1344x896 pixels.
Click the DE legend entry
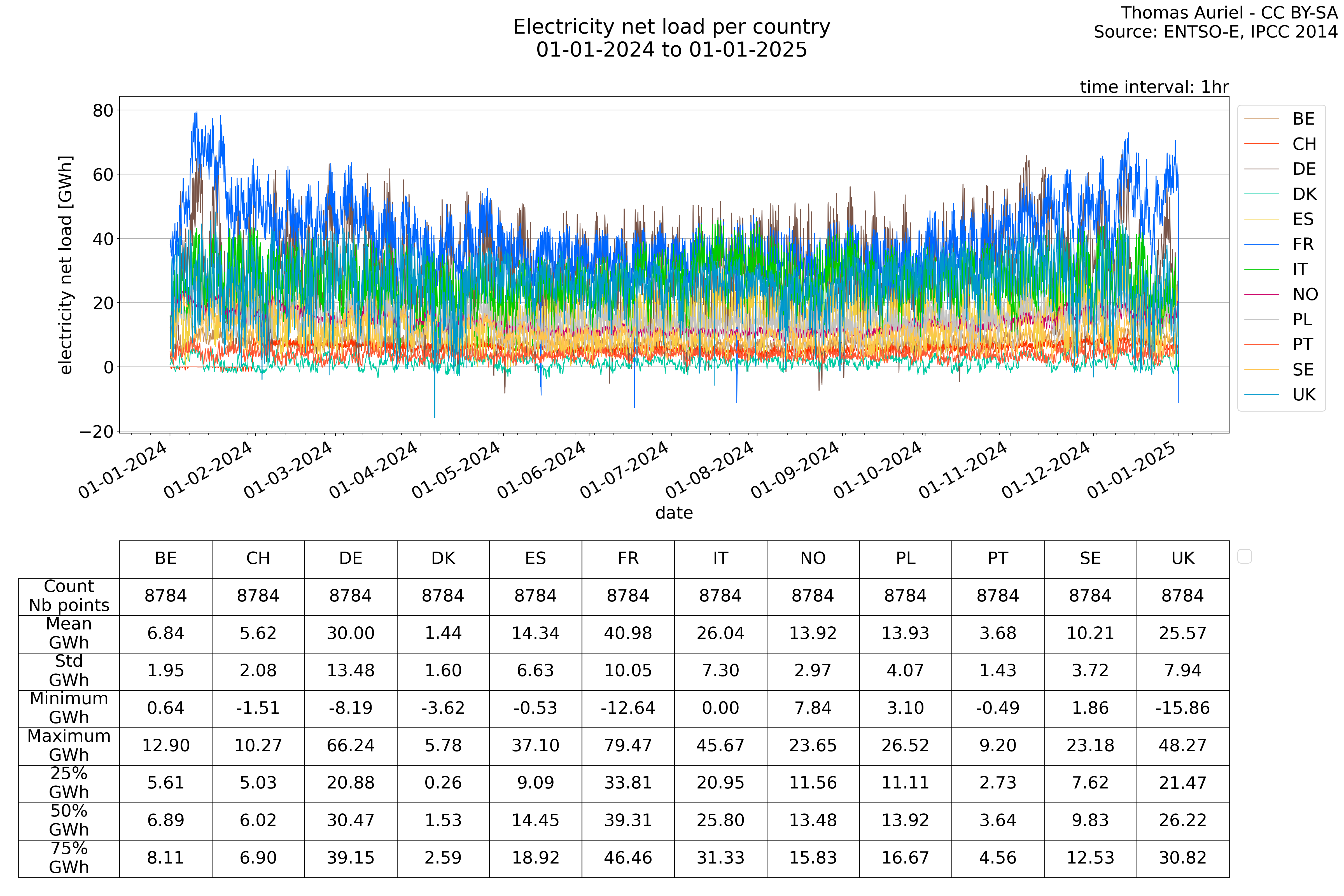[x=1303, y=169]
